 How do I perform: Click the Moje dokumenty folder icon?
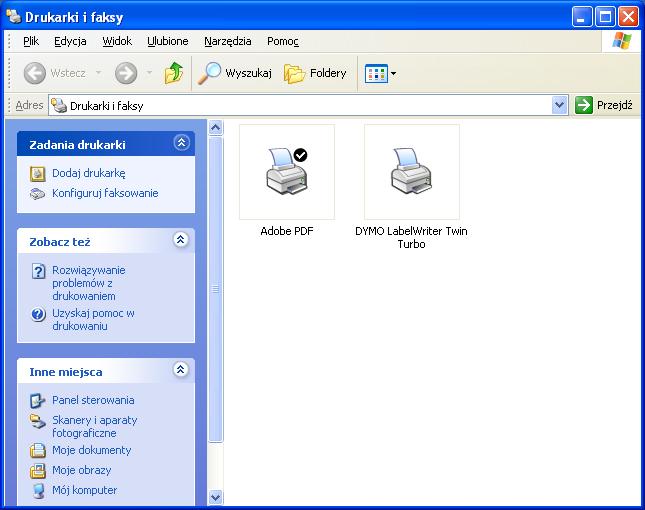37,451
